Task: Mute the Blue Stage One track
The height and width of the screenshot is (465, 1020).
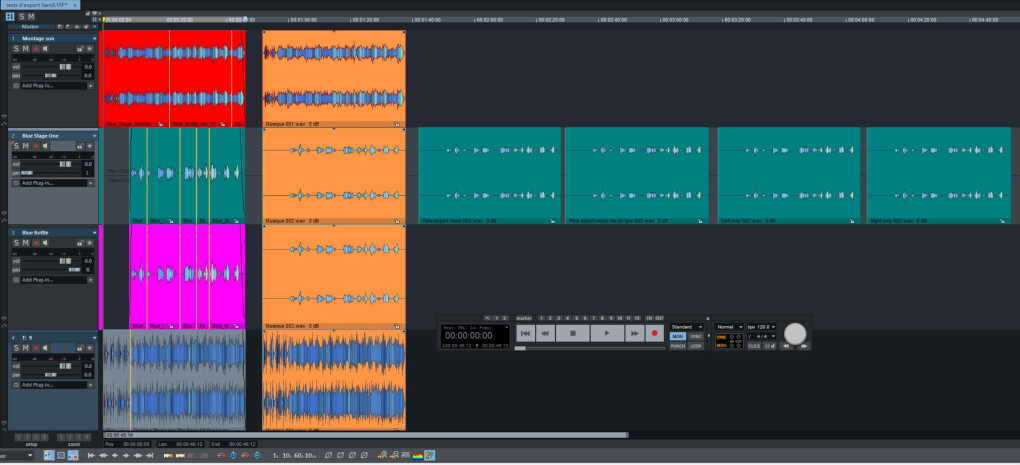Action: (25, 145)
